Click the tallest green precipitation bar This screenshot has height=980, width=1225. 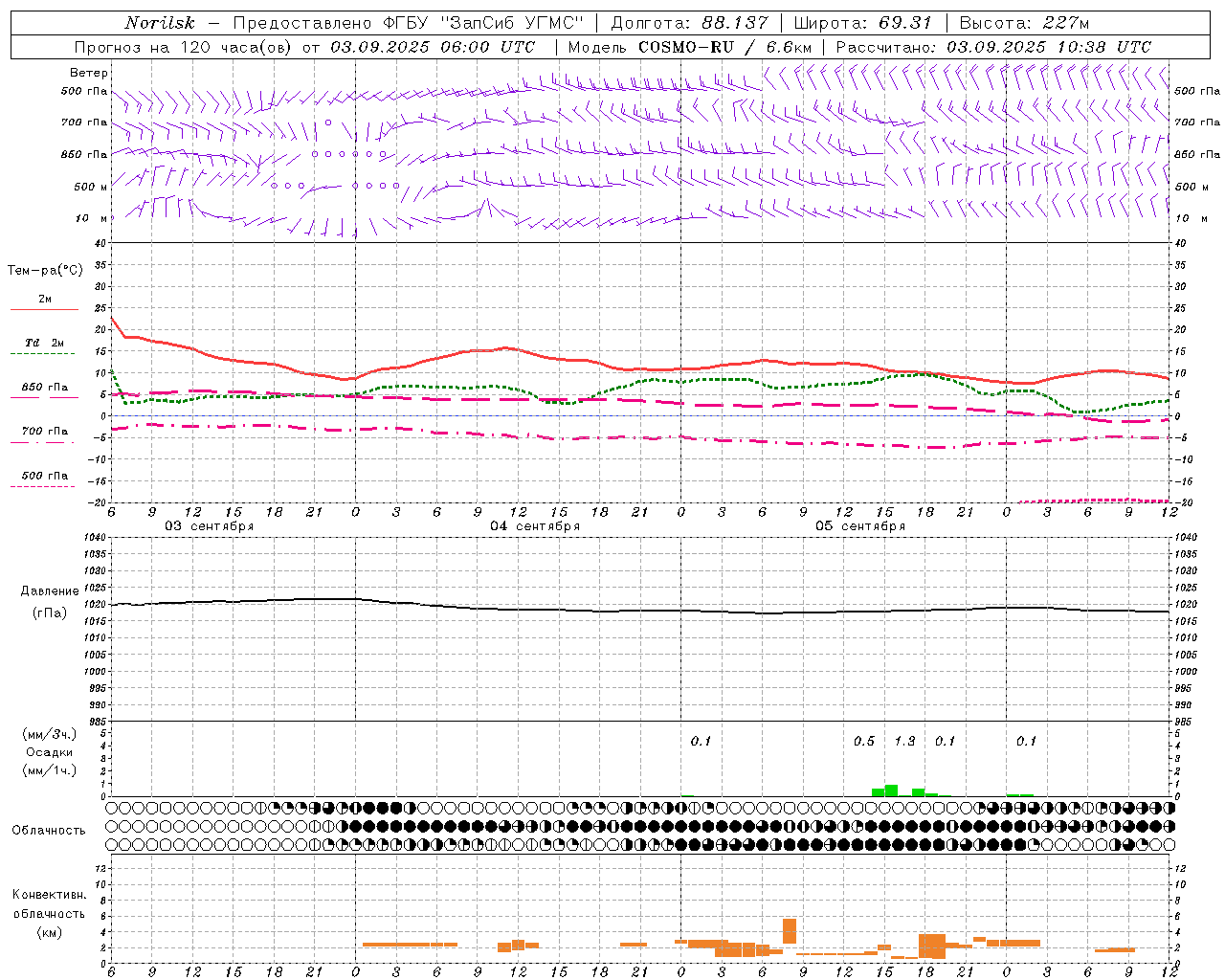point(891,791)
